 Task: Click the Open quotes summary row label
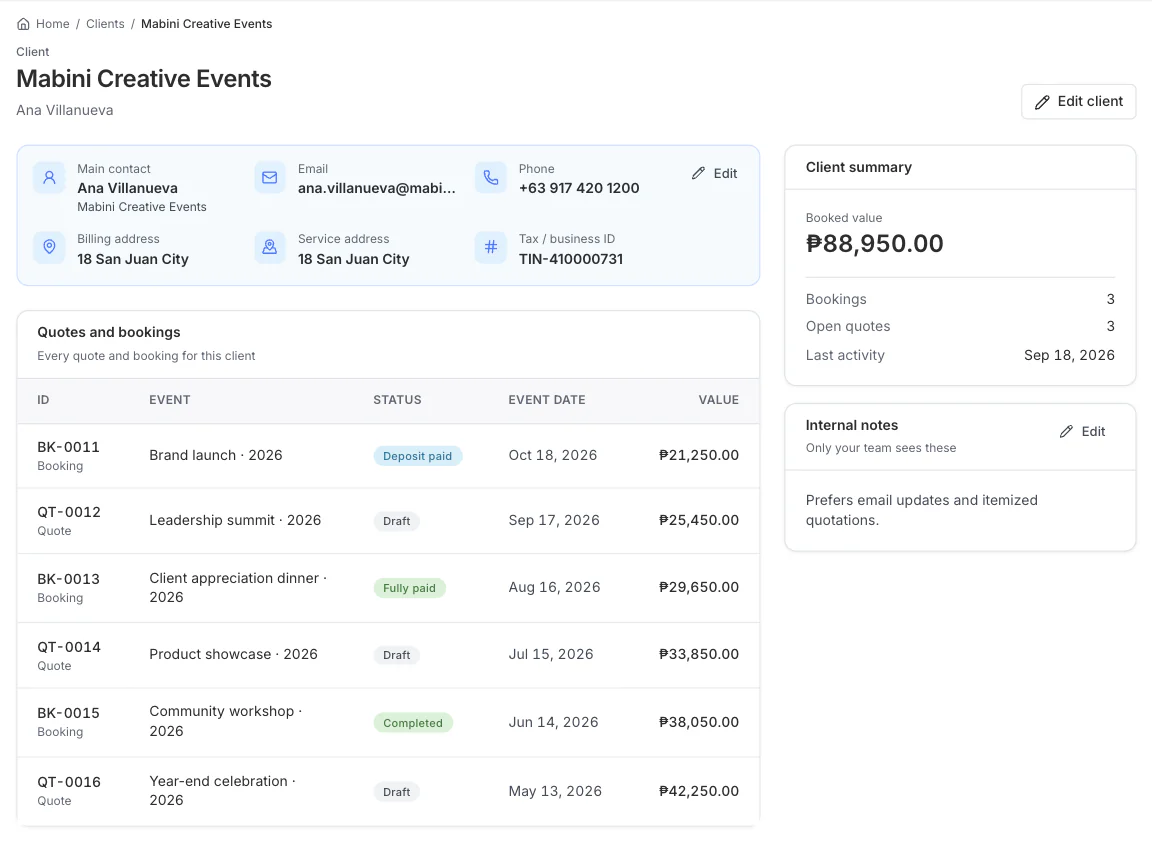point(848,326)
